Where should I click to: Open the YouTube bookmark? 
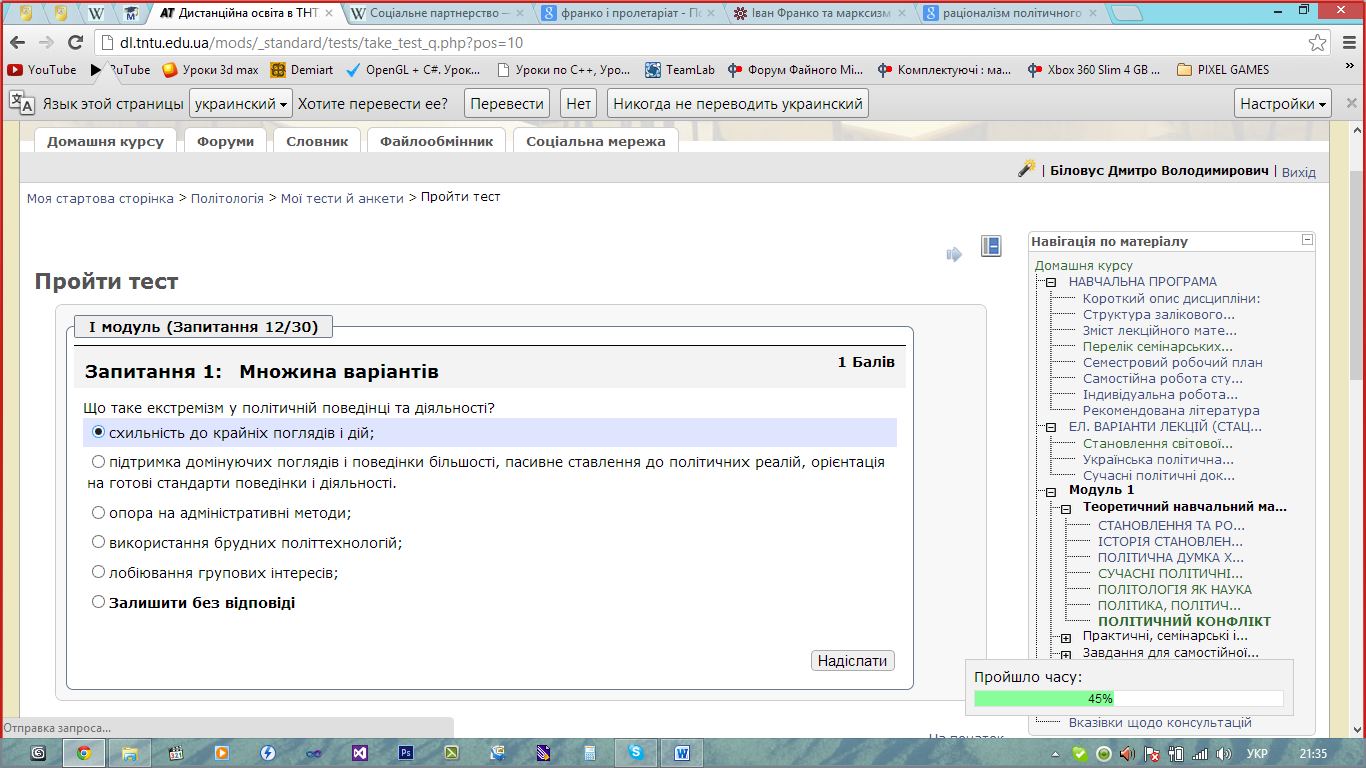point(42,70)
